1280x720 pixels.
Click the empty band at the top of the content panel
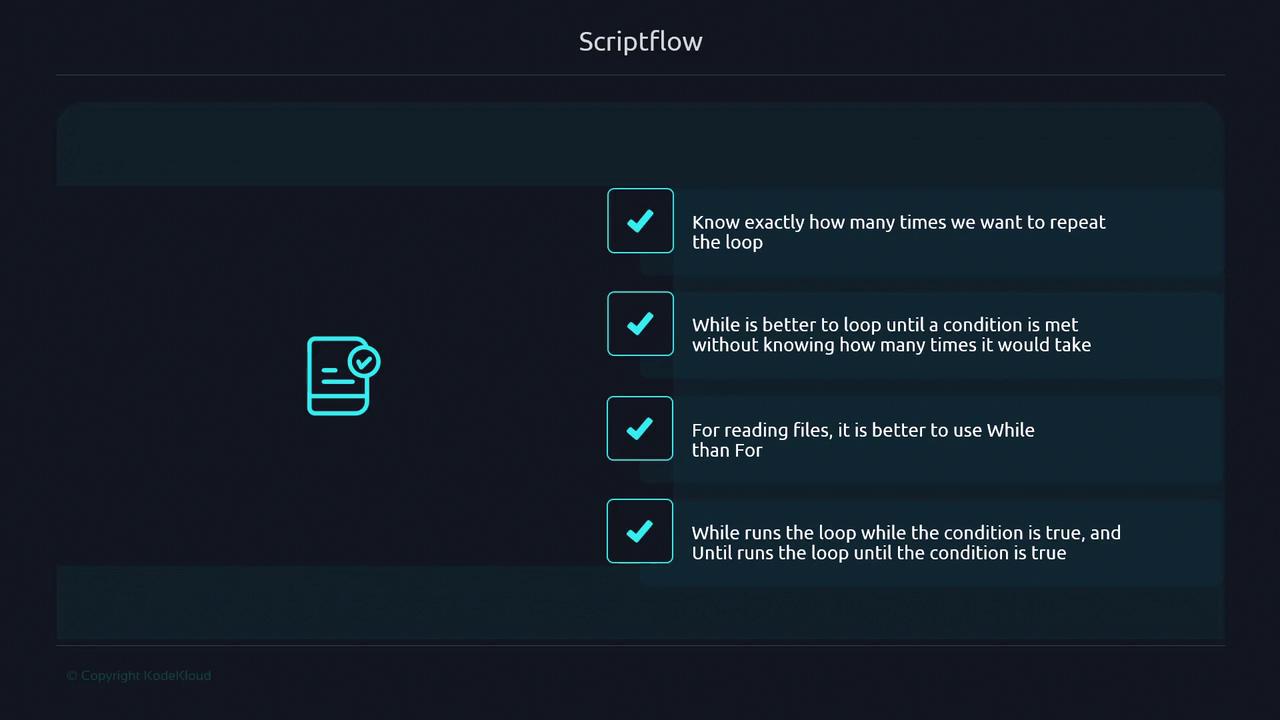[640, 143]
